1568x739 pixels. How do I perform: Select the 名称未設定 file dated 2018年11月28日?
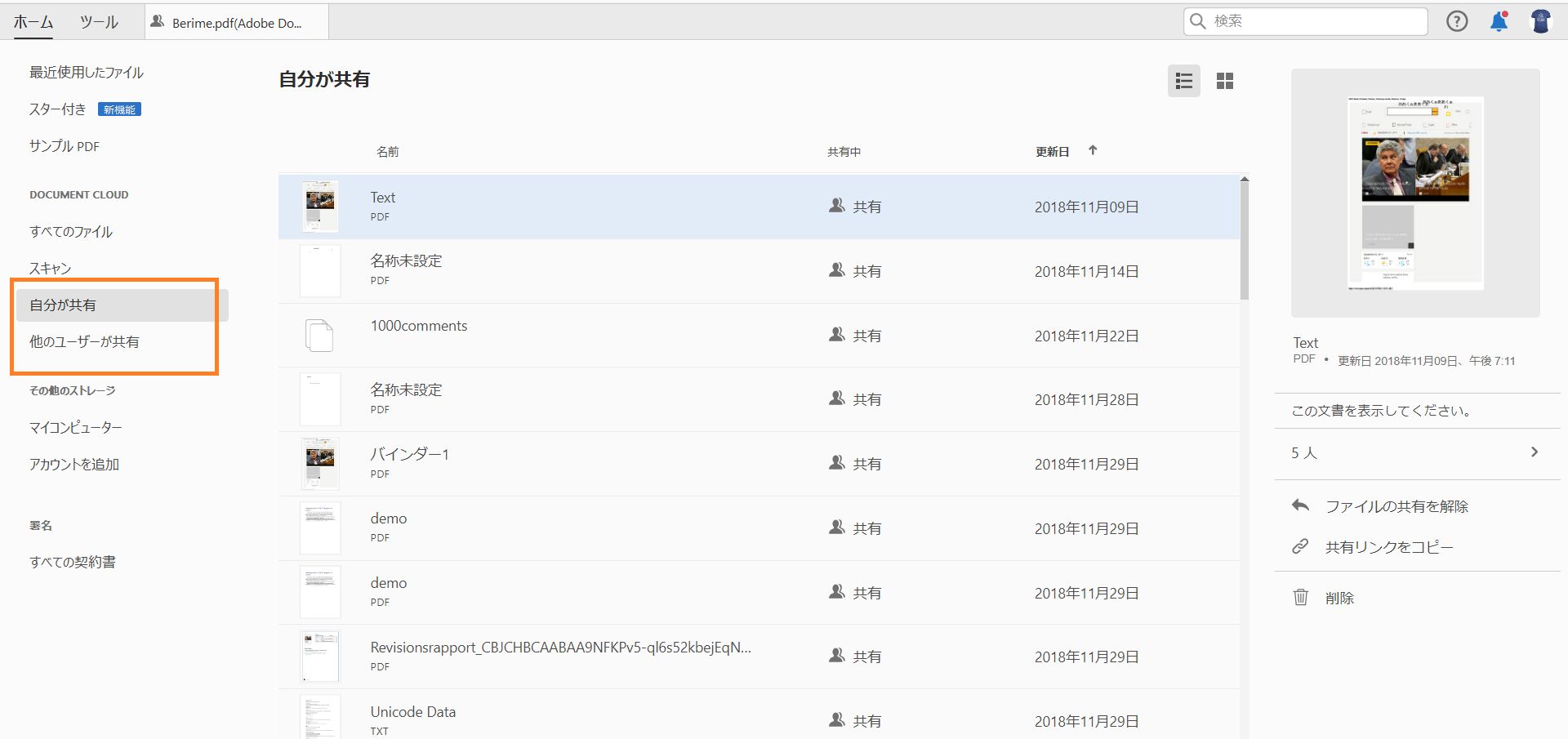point(406,390)
